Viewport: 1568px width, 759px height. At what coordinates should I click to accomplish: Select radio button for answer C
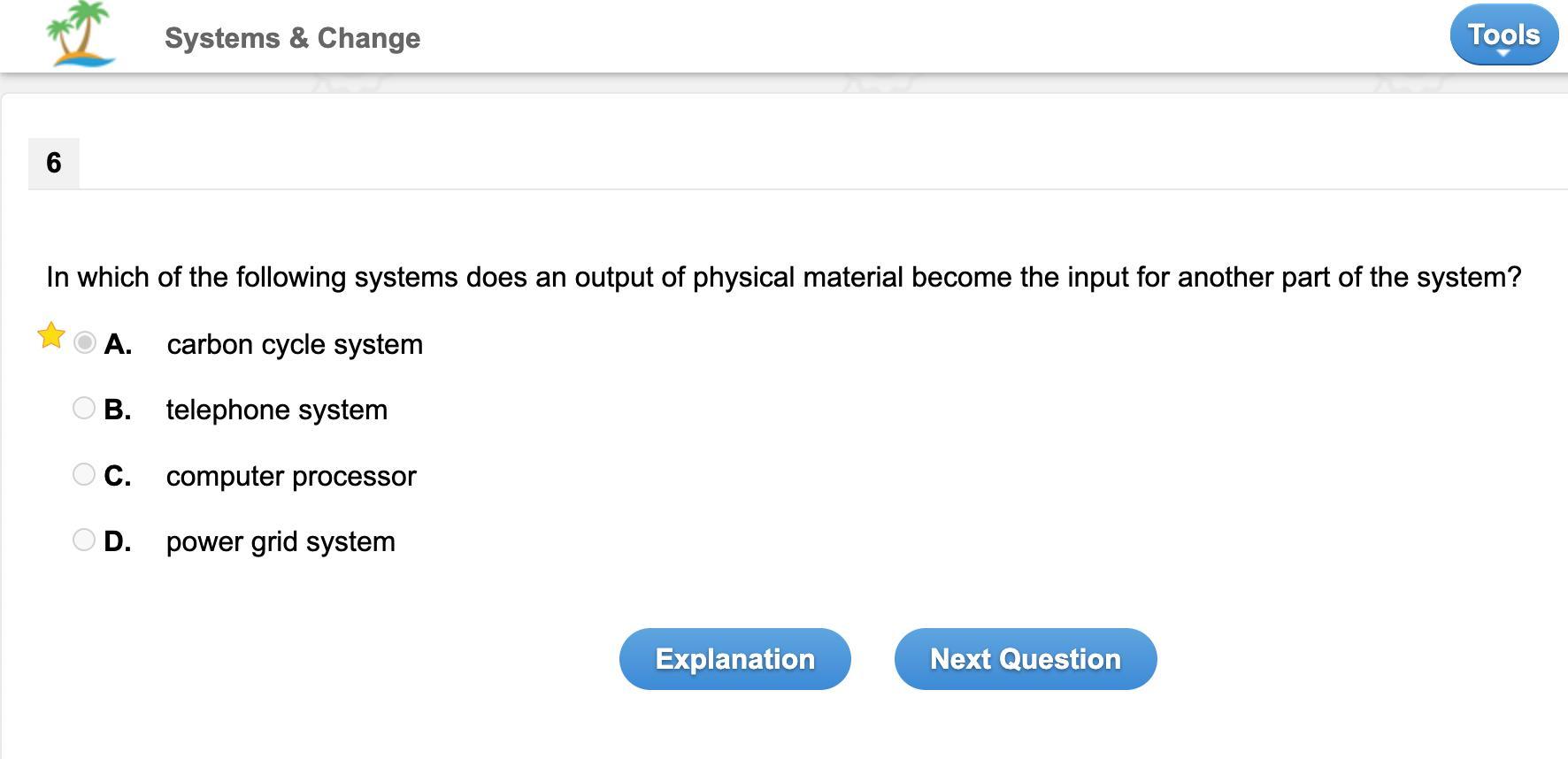pyautogui.click(x=84, y=474)
